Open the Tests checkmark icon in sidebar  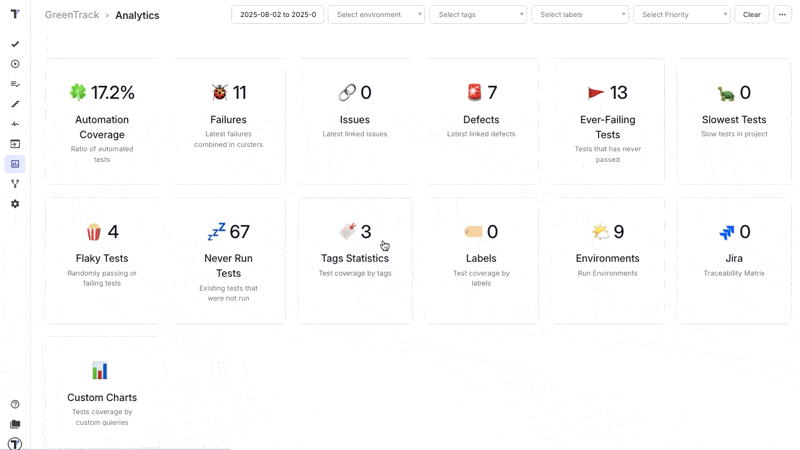click(x=15, y=44)
